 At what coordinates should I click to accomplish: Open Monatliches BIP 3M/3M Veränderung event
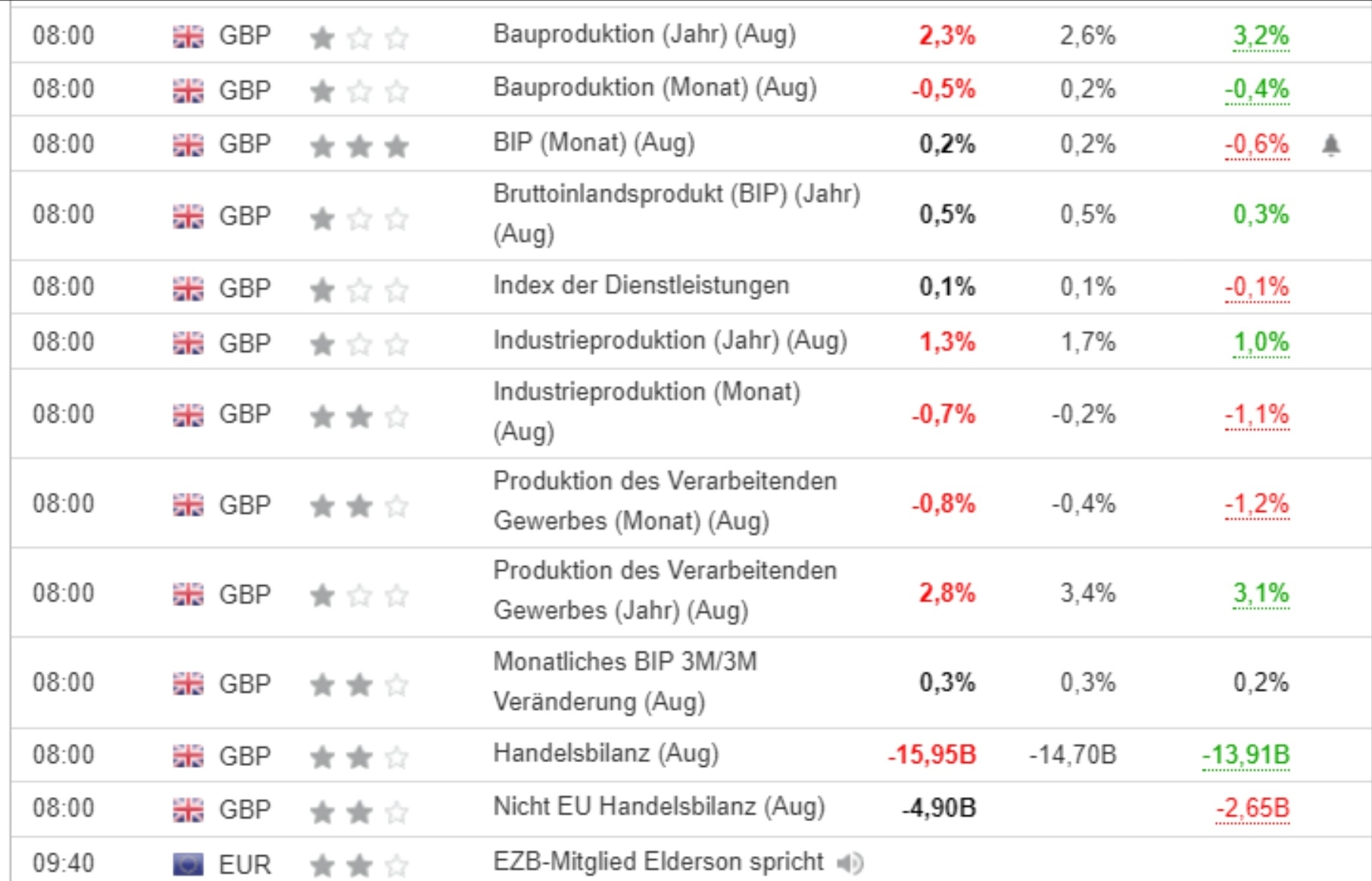click(x=624, y=681)
